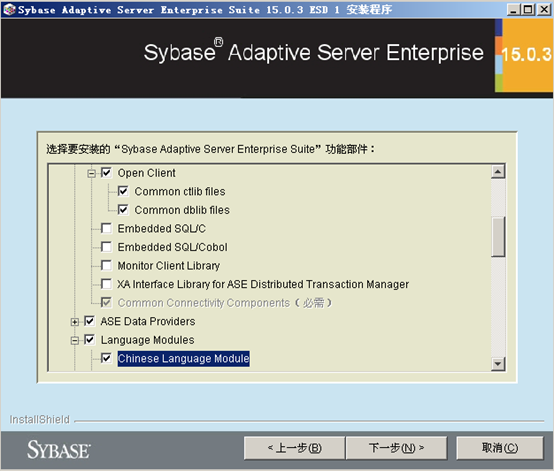
Task: Uncheck Common ctlib files checkbox
Action: [123, 192]
